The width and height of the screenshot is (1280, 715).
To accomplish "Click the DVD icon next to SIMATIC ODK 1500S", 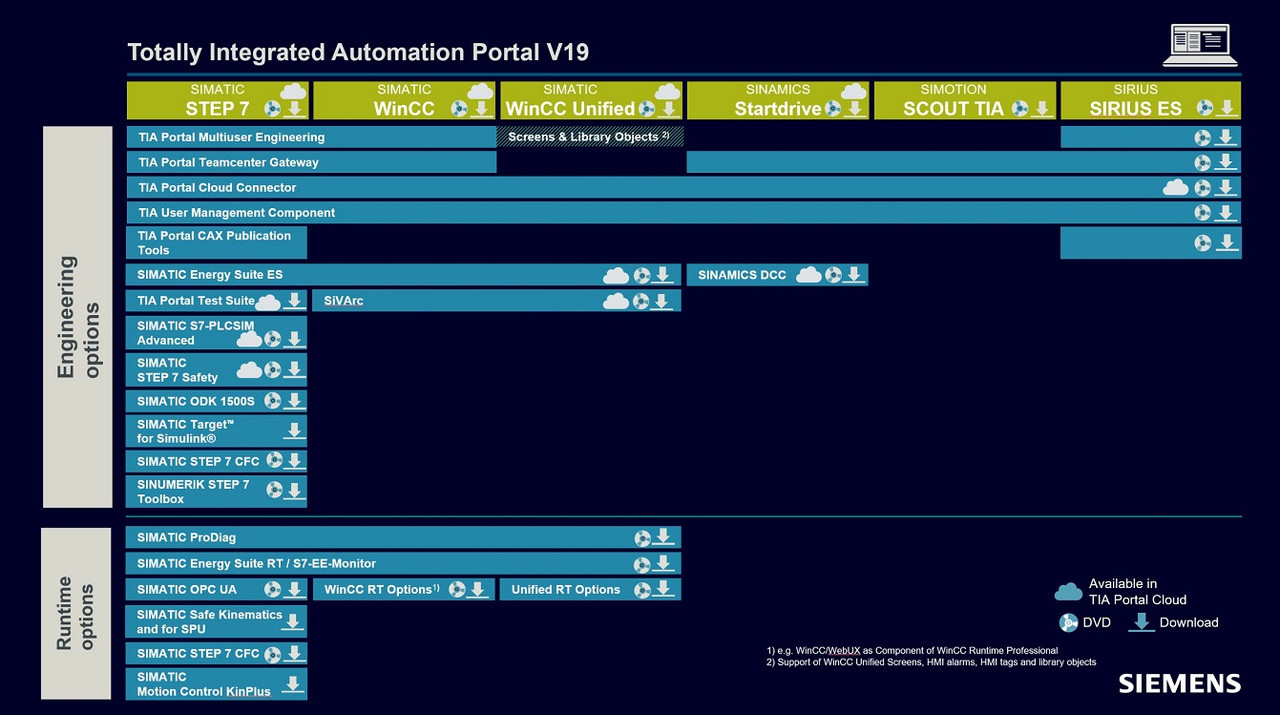I will 272,401.
